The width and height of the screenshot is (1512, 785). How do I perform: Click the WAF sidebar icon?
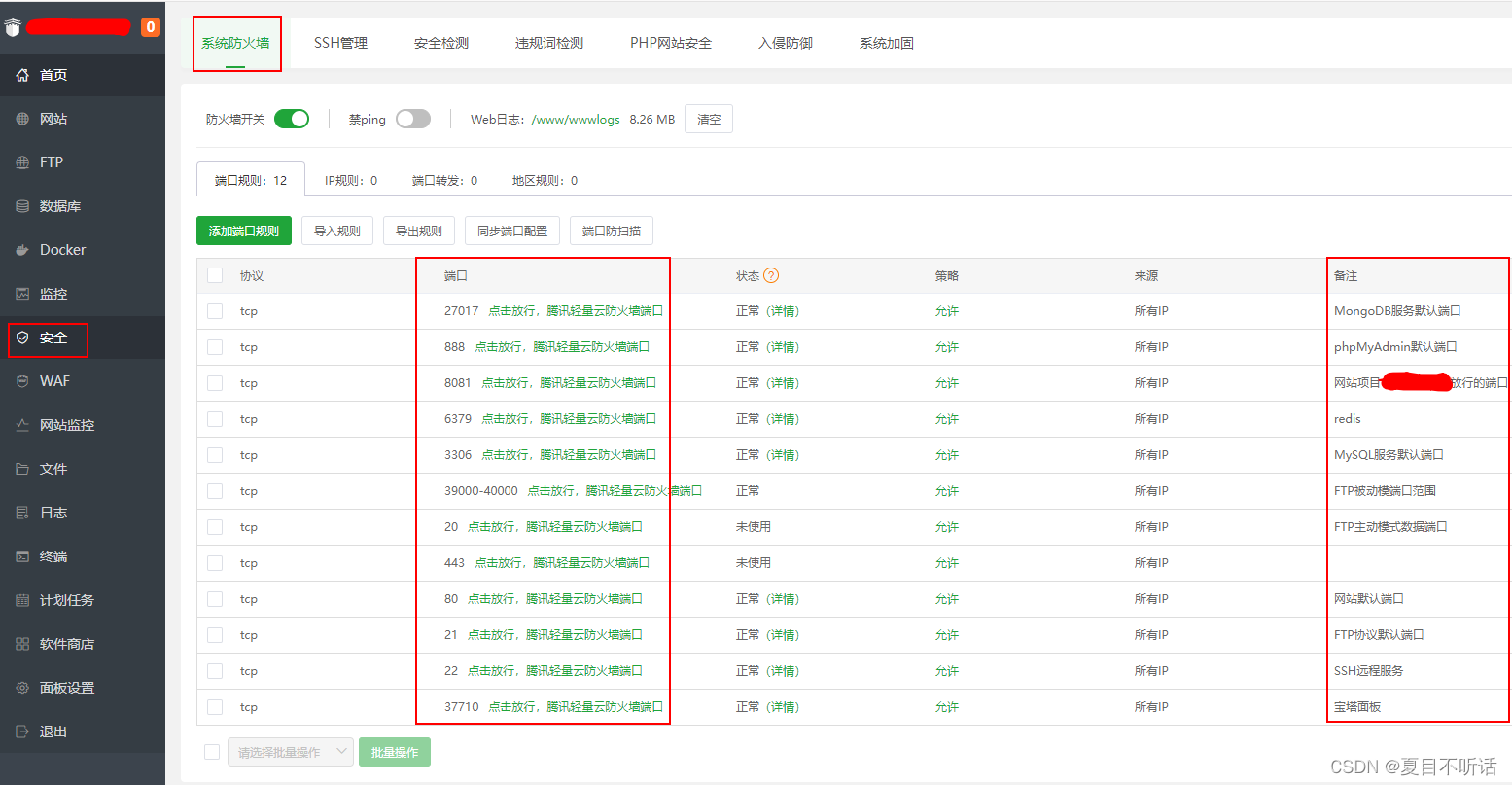[x=22, y=381]
